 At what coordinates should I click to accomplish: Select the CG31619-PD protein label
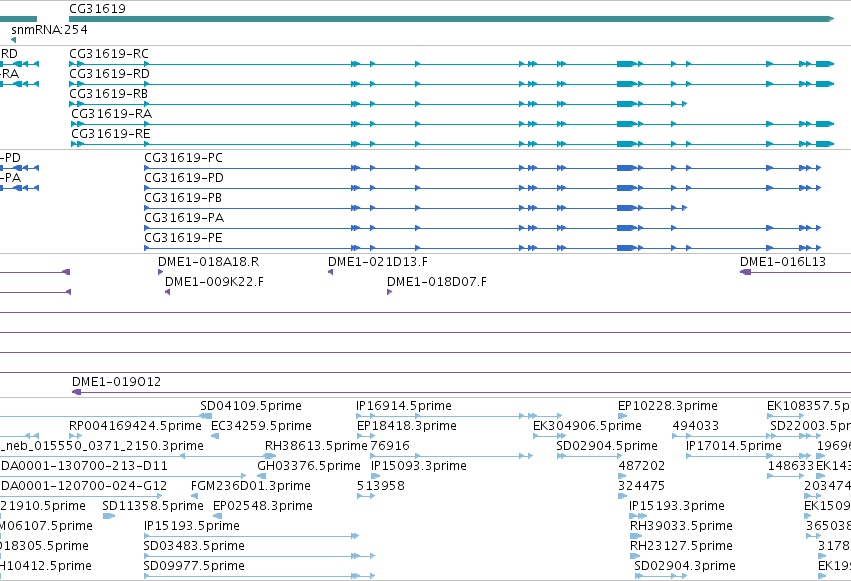click(x=183, y=178)
